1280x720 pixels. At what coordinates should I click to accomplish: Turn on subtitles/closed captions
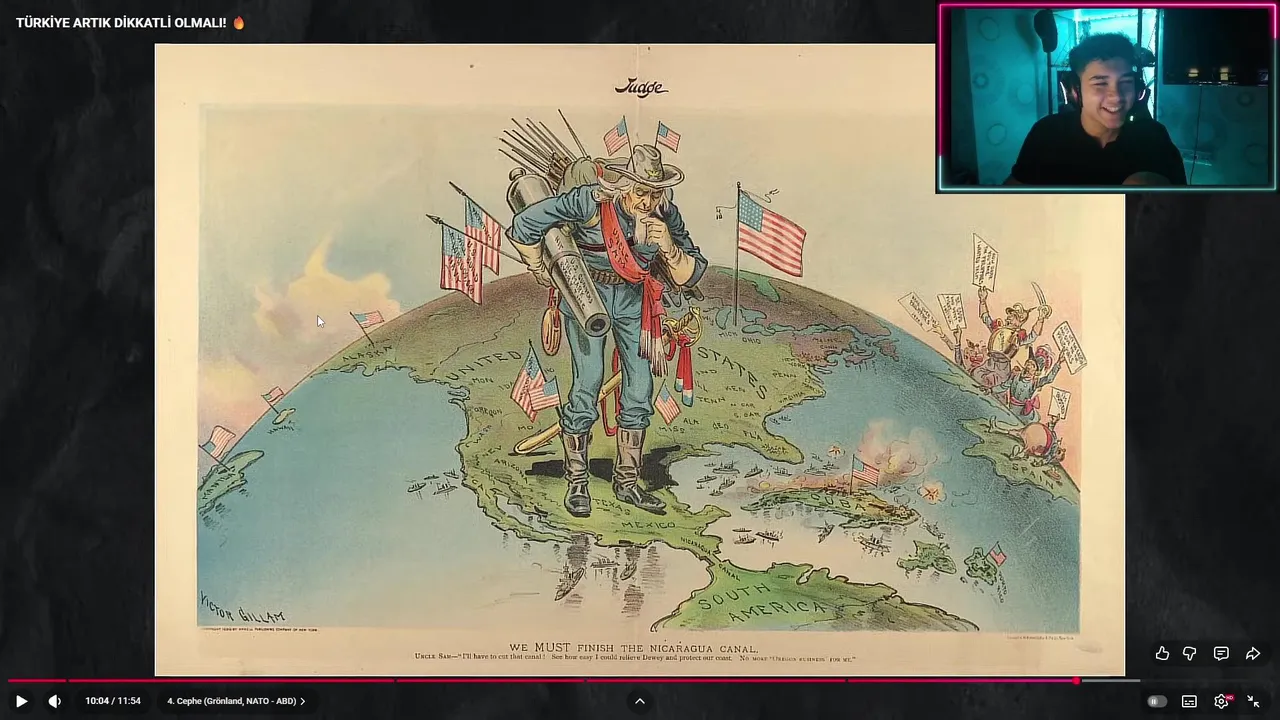click(1189, 701)
